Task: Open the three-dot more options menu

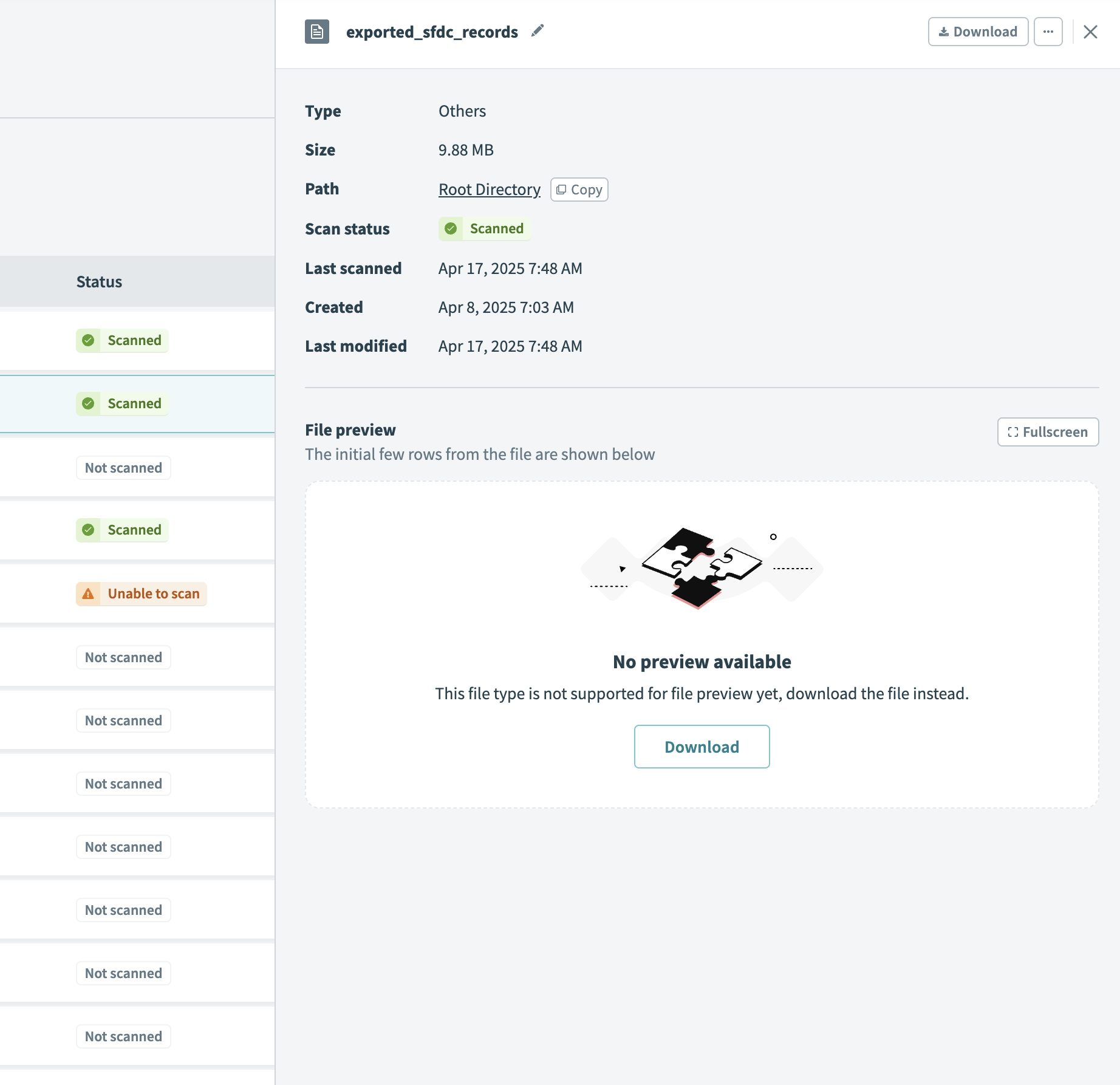Action: 1048,32
